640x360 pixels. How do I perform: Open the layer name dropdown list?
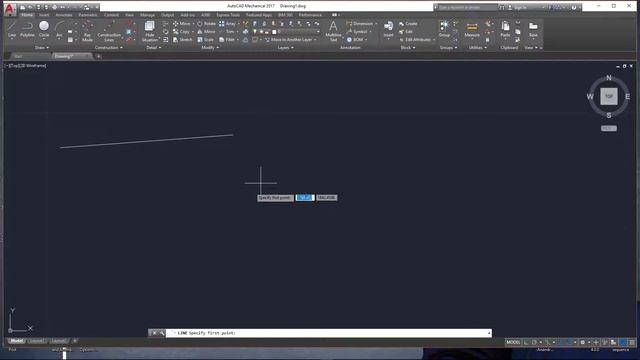point(318,31)
